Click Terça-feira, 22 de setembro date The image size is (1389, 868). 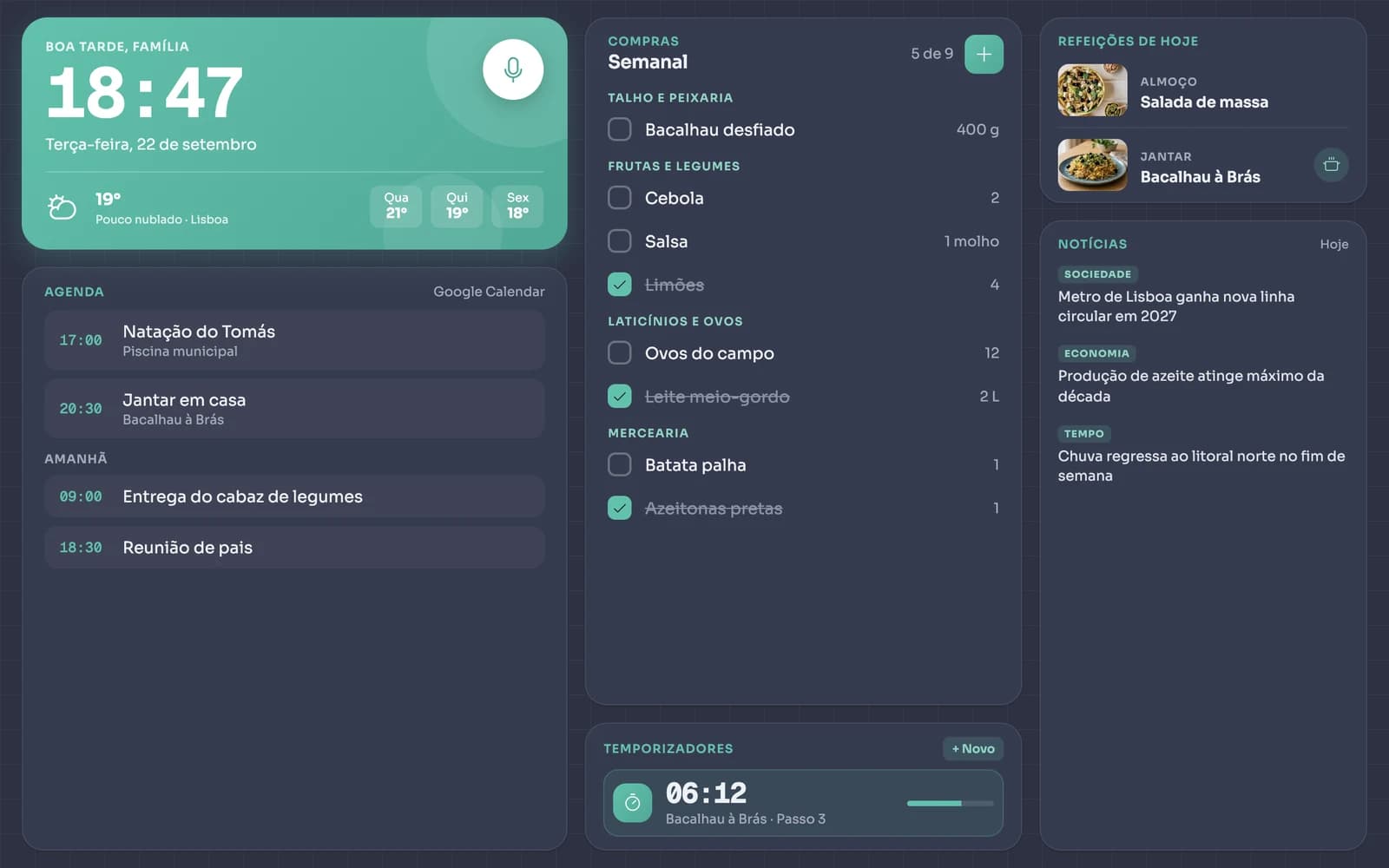(x=151, y=145)
